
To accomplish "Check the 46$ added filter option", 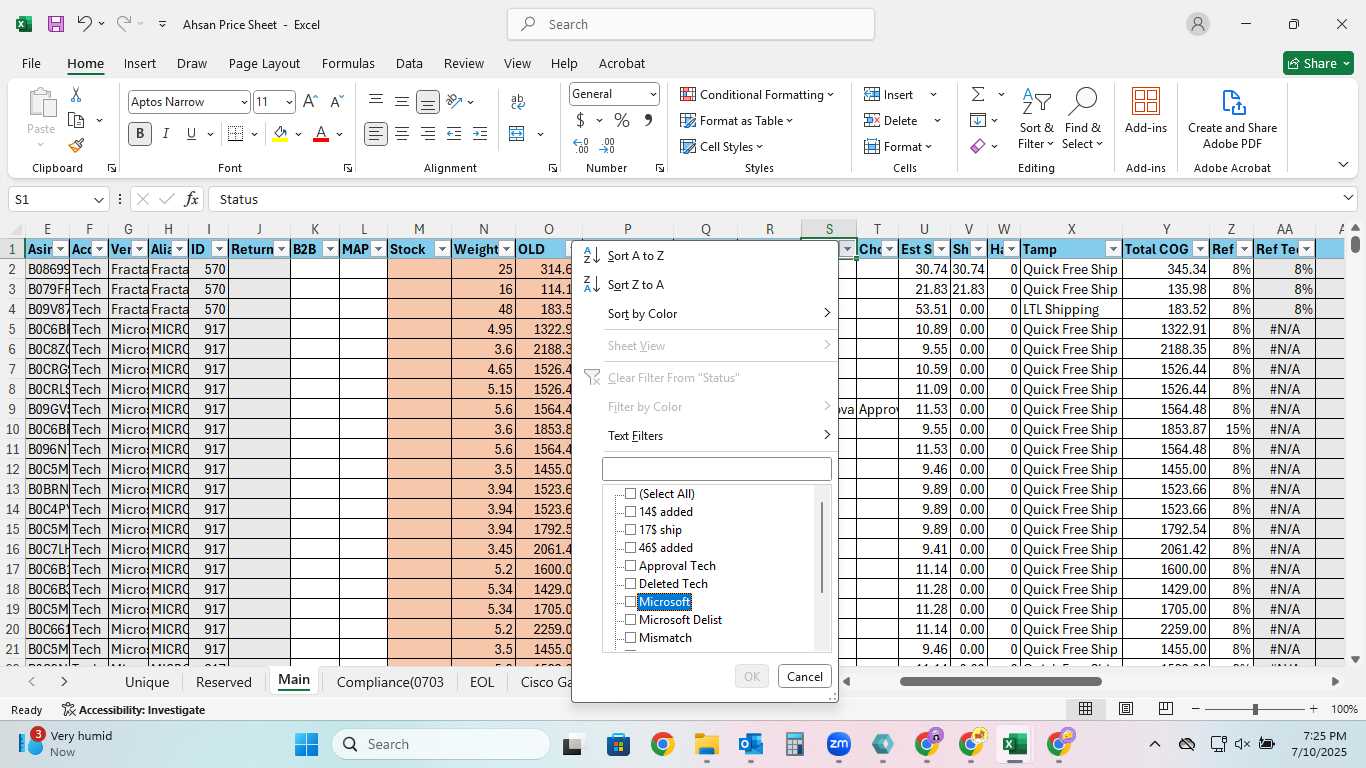I will (630, 548).
